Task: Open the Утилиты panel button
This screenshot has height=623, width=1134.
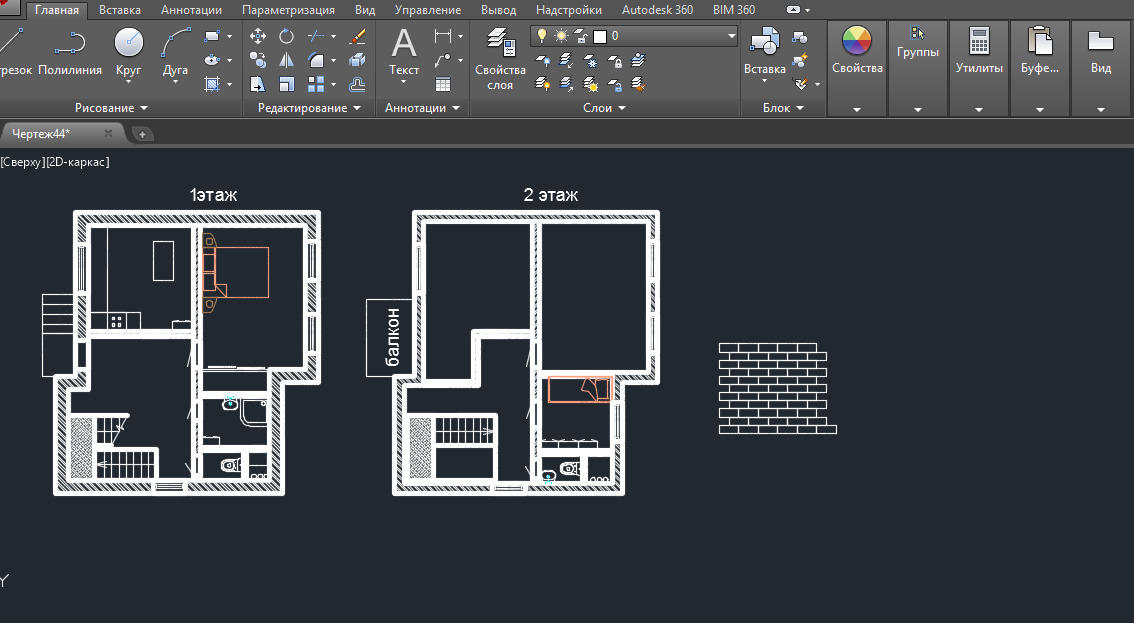Action: point(979,68)
